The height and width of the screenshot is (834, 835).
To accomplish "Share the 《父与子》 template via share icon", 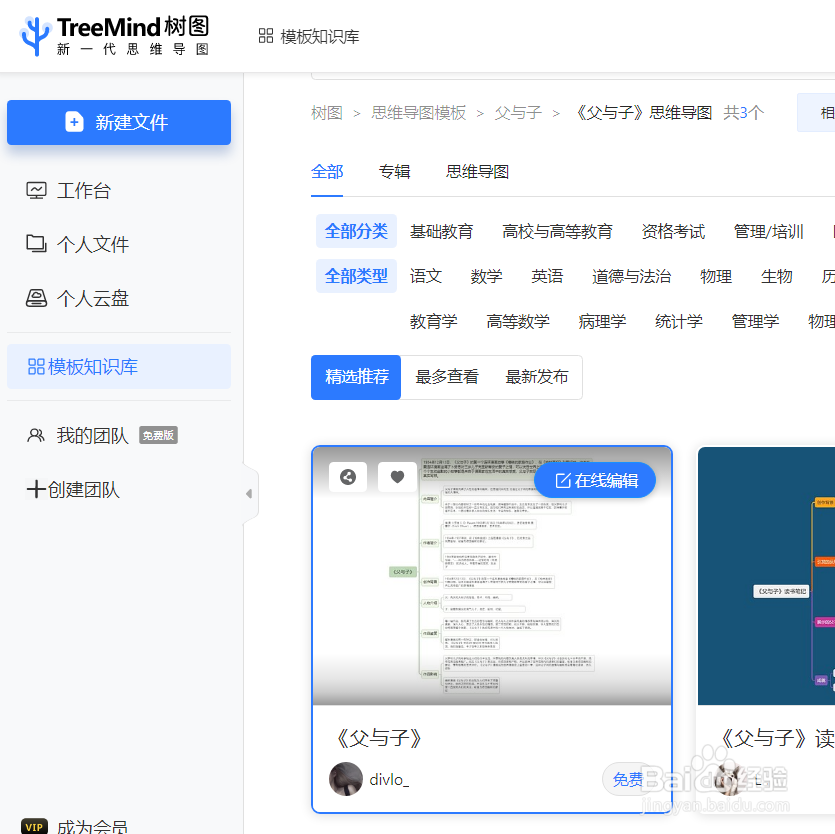I will click(347, 477).
